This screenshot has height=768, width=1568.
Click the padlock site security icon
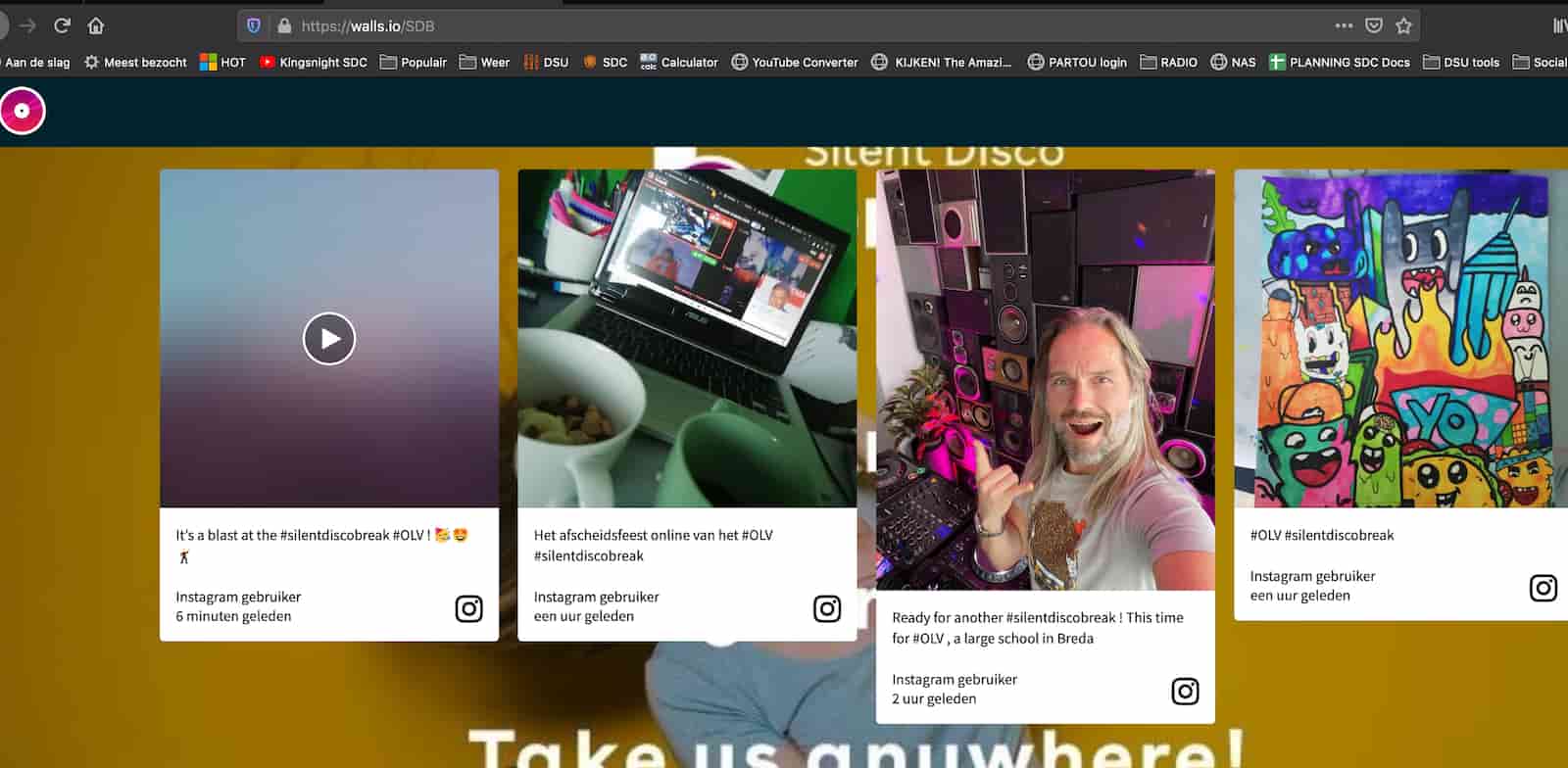(284, 25)
